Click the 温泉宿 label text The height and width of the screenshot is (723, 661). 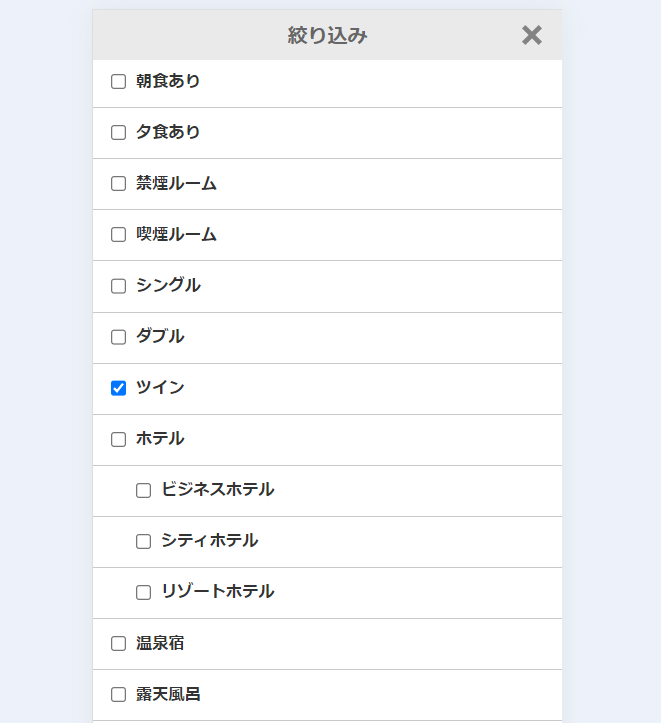click(160, 643)
